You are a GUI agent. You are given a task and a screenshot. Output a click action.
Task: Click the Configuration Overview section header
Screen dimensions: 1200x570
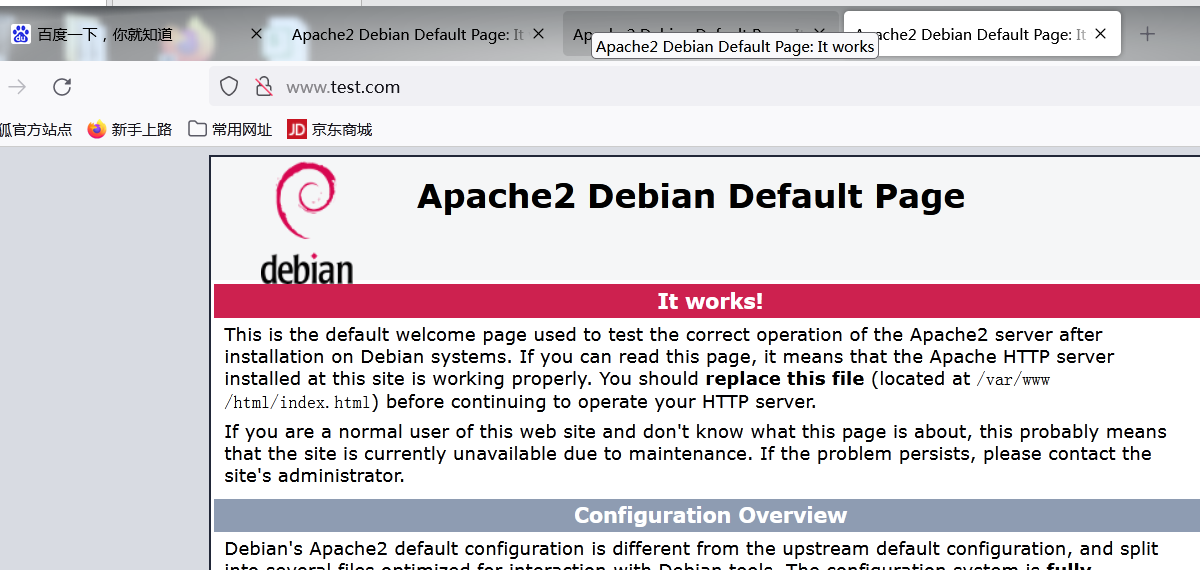tap(707, 515)
